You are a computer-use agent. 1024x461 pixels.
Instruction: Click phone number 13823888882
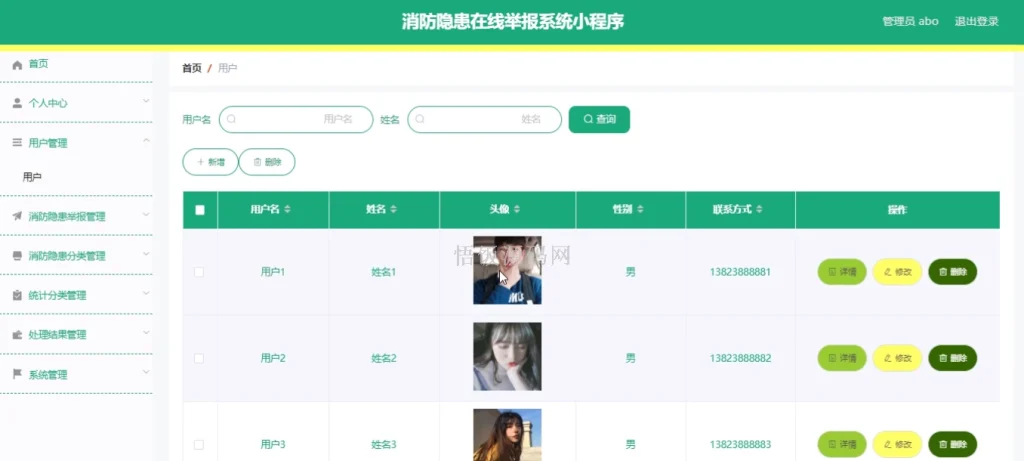pos(740,358)
